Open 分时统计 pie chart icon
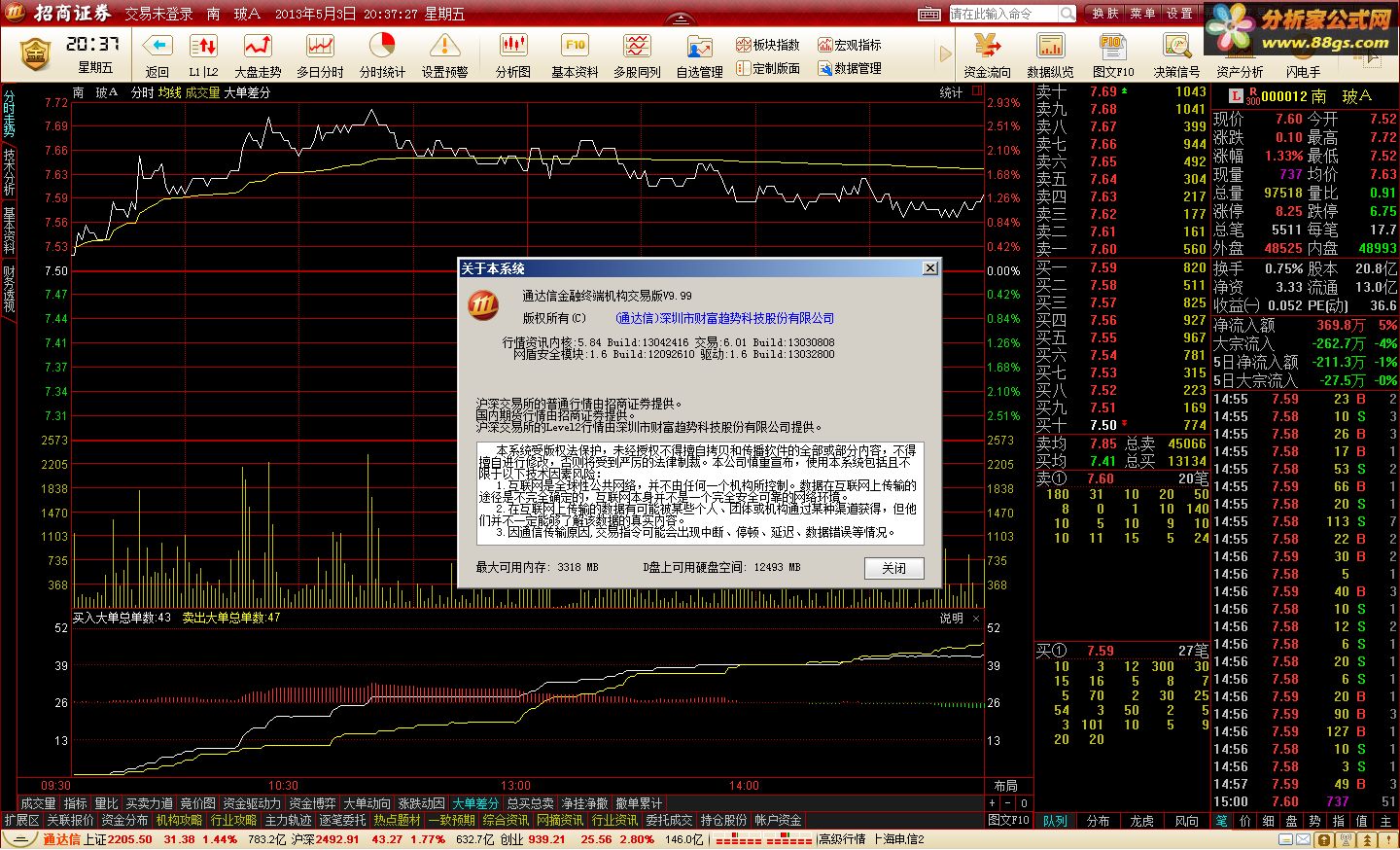The height and width of the screenshot is (850, 1400). tap(382, 46)
